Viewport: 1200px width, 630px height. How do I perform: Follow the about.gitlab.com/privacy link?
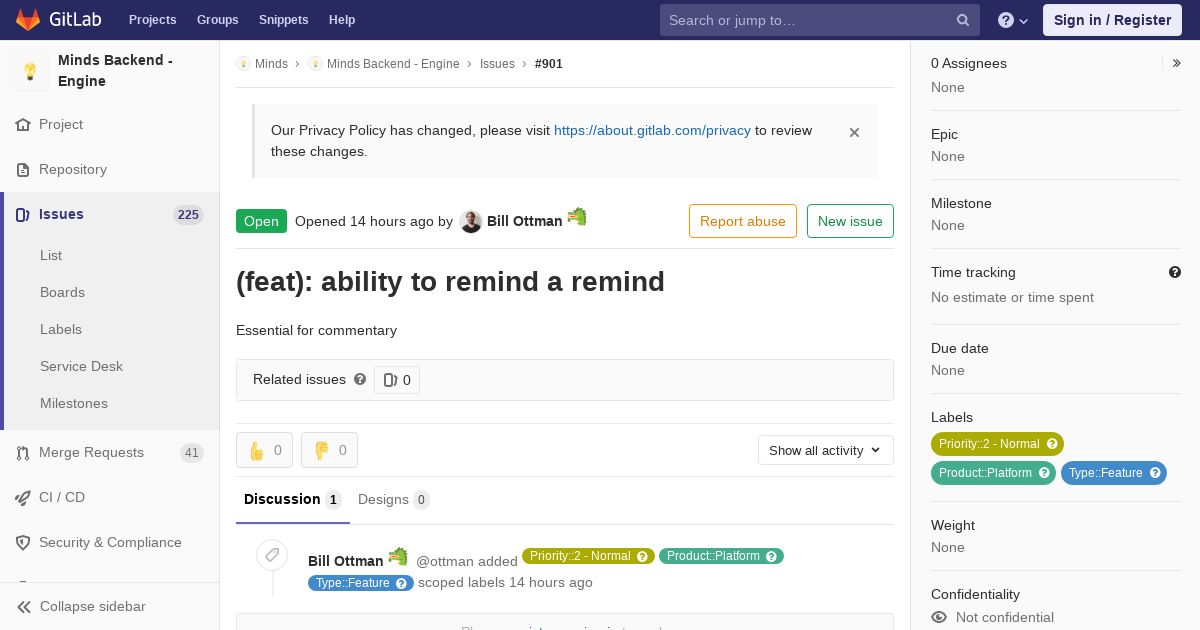[652, 130]
